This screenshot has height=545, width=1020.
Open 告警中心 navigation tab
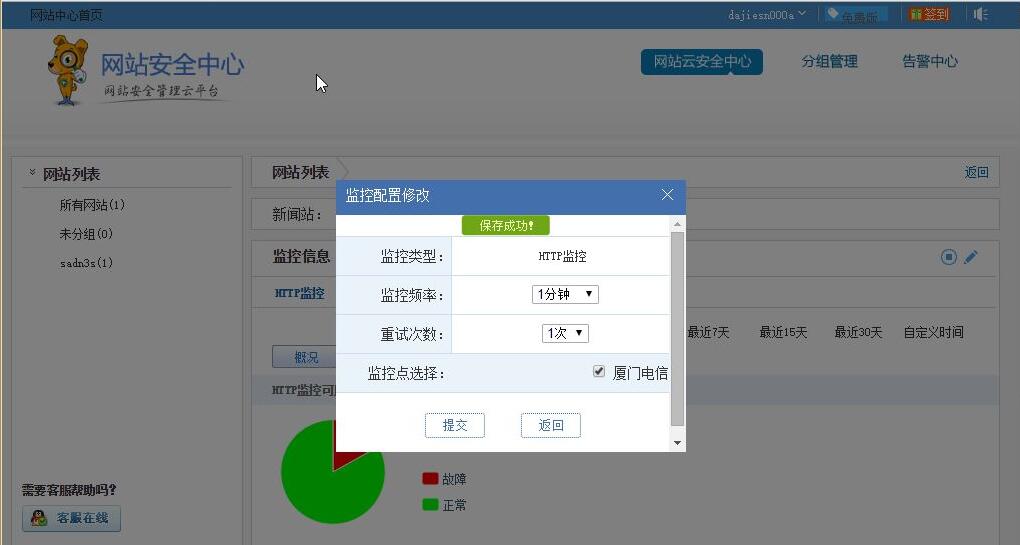[x=930, y=62]
